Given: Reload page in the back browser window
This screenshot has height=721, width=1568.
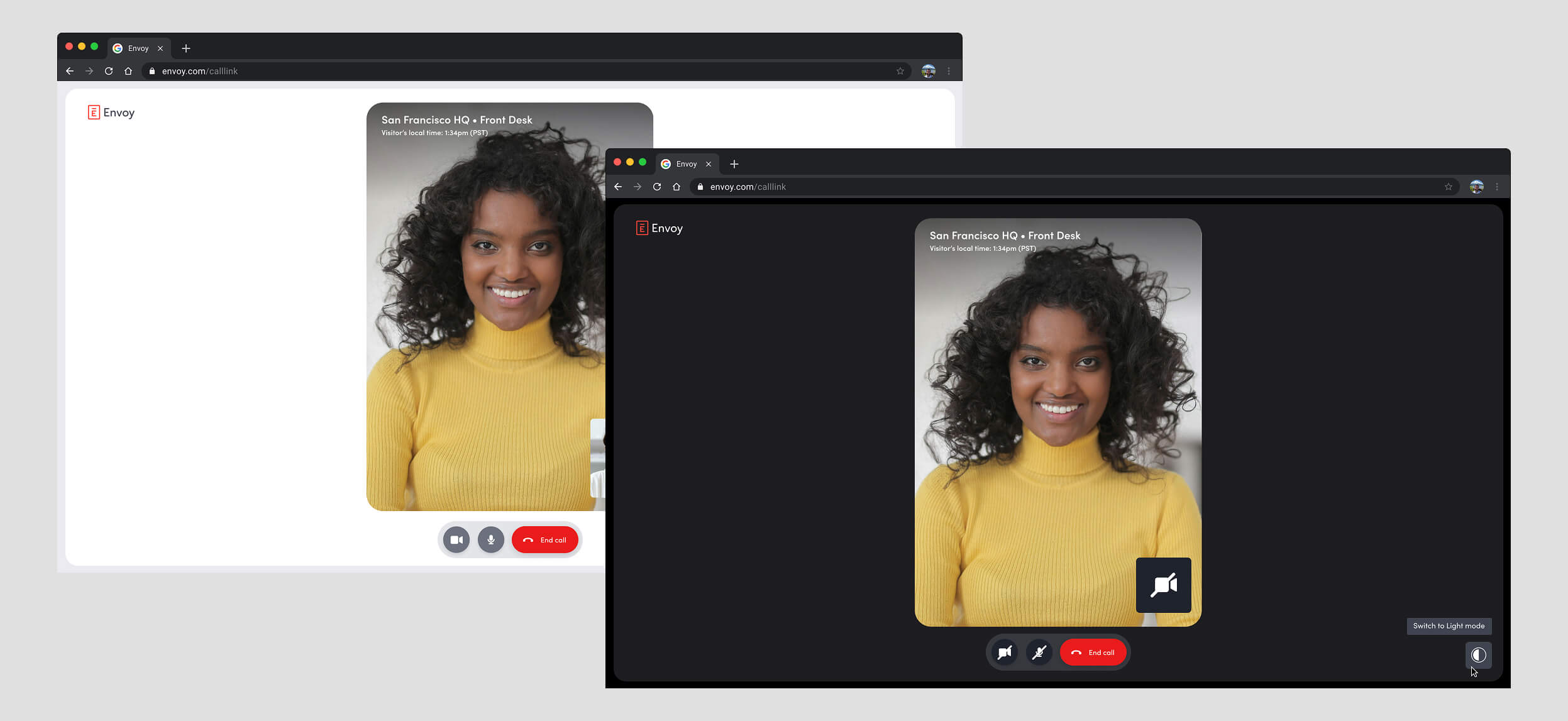Looking at the screenshot, I should (x=109, y=71).
